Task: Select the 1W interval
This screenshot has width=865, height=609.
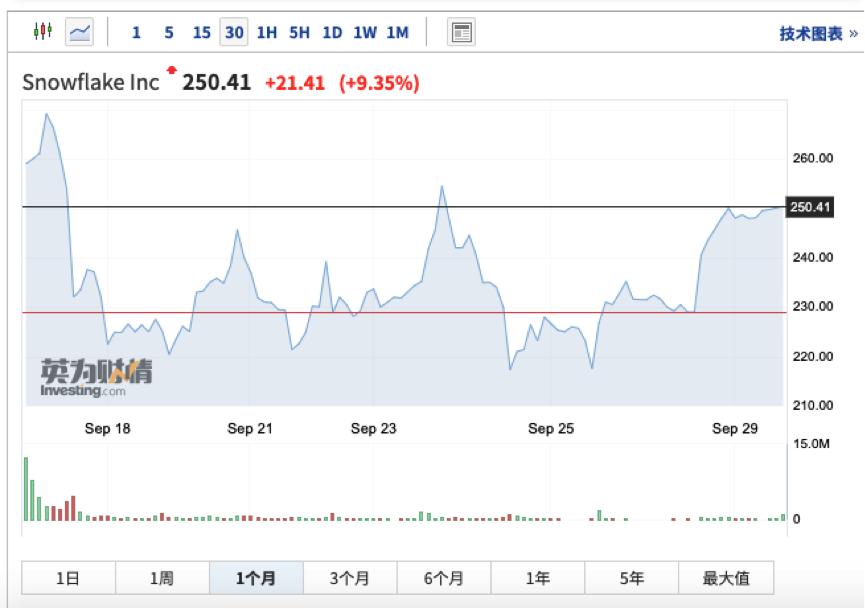Action: pos(365,33)
